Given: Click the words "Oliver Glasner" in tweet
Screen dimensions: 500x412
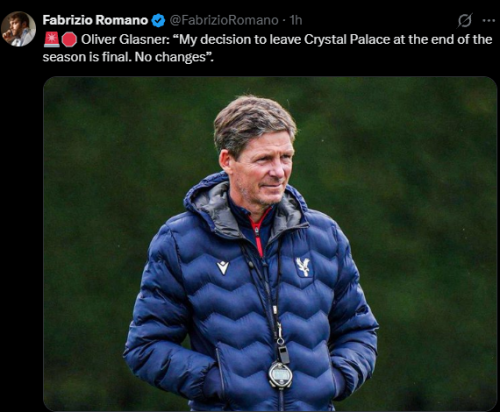Looking at the screenshot, I should (123, 40).
